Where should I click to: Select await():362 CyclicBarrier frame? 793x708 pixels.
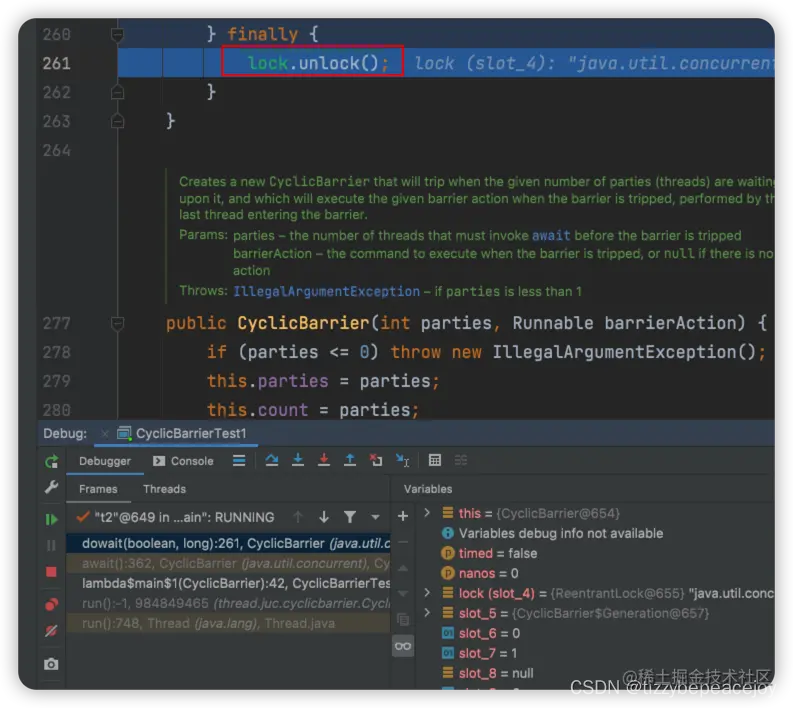[x=228, y=563]
